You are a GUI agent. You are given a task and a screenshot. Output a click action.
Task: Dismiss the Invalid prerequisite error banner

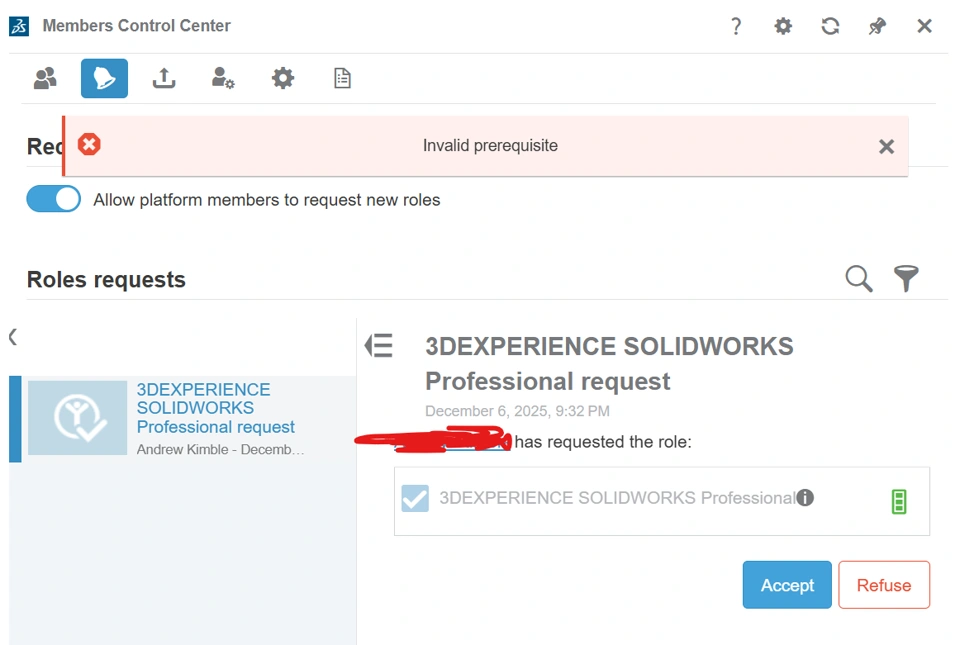[x=886, y=147]
